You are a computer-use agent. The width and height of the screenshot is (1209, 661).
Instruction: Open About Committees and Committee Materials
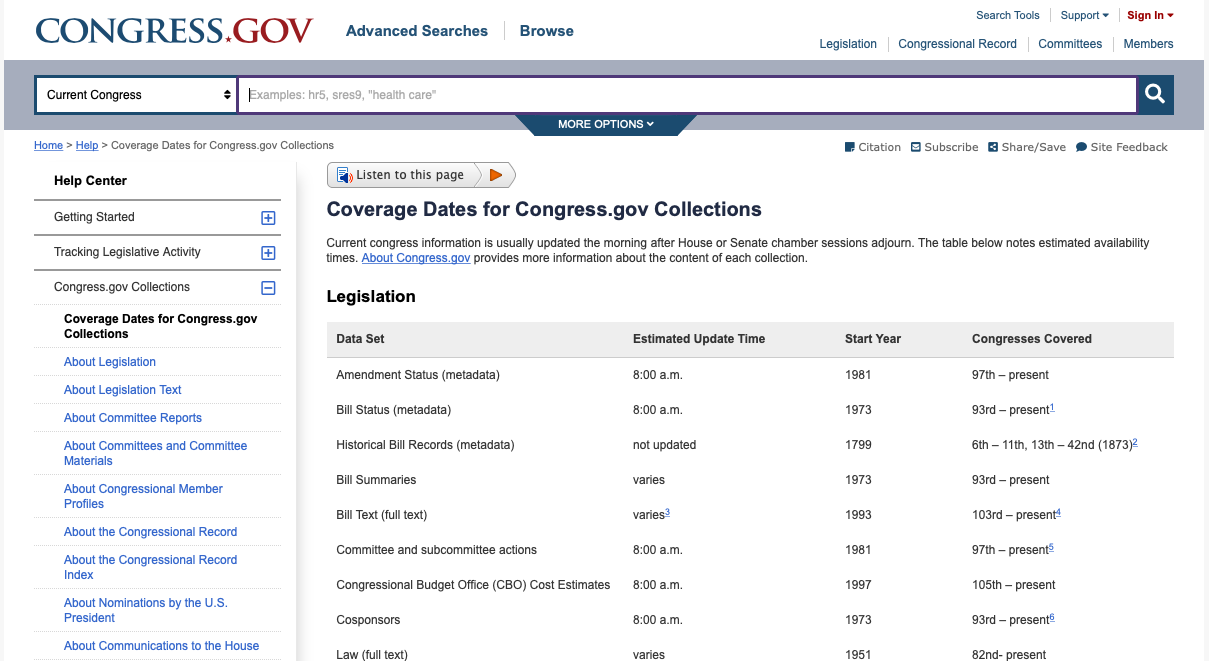point(155,453)
